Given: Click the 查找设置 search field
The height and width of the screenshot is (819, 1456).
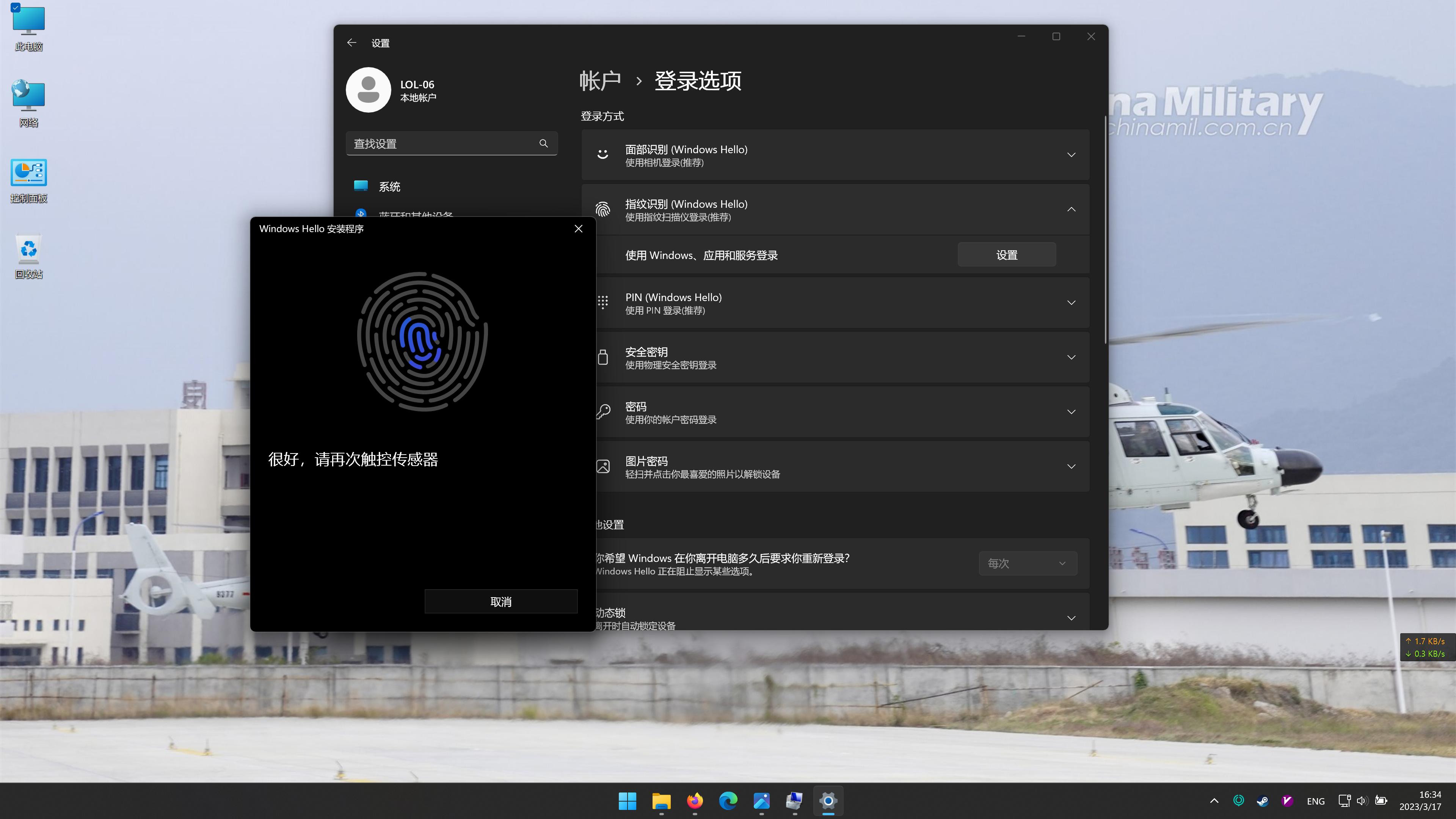Looking at the screenshot, I should point(441,144).
